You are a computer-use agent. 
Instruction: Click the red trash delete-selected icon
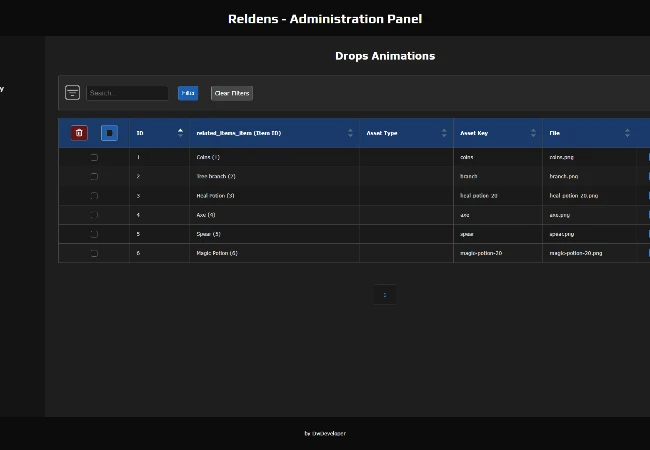tap(79, 133)
